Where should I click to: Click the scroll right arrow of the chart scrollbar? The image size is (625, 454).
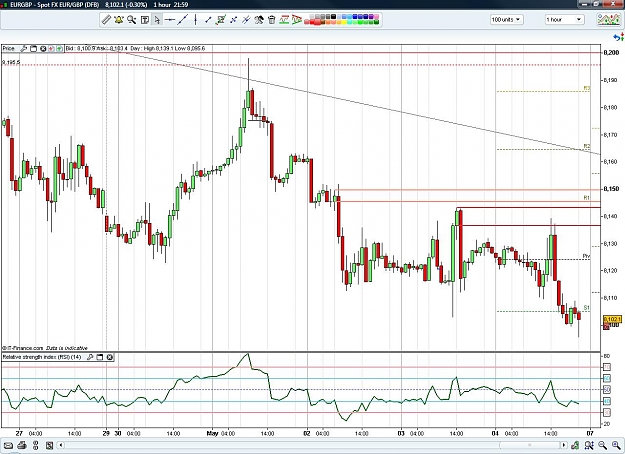(x=564, y=445)
